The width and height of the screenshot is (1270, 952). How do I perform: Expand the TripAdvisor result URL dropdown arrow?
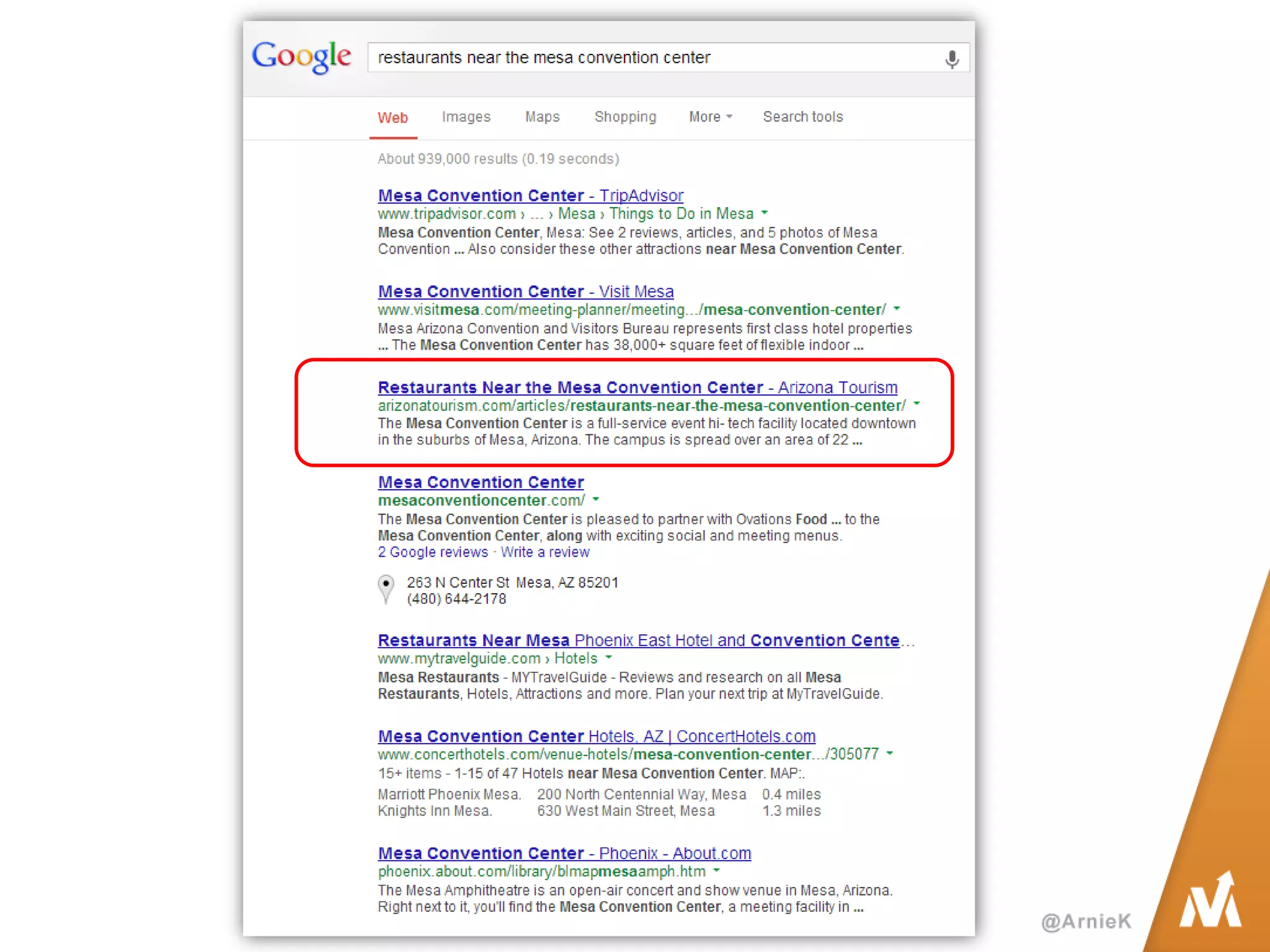coord(765,213)
